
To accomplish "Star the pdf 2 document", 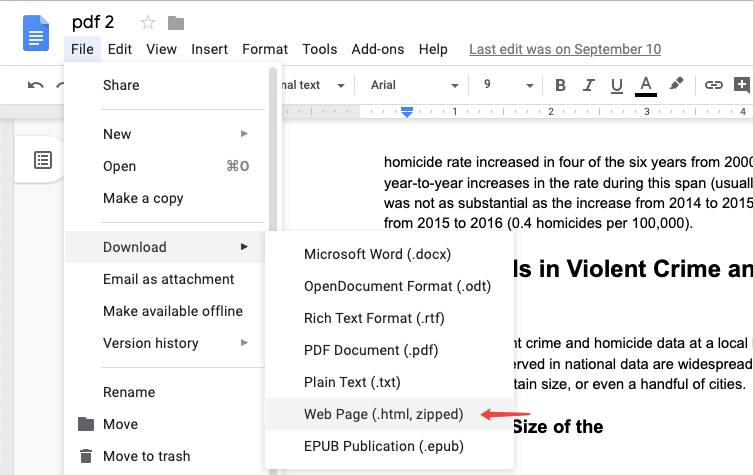I will click(x=148, y=23).
